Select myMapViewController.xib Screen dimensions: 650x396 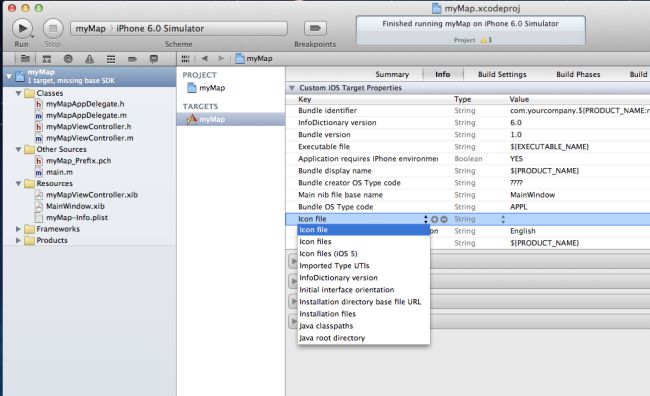tap(92, 194)
